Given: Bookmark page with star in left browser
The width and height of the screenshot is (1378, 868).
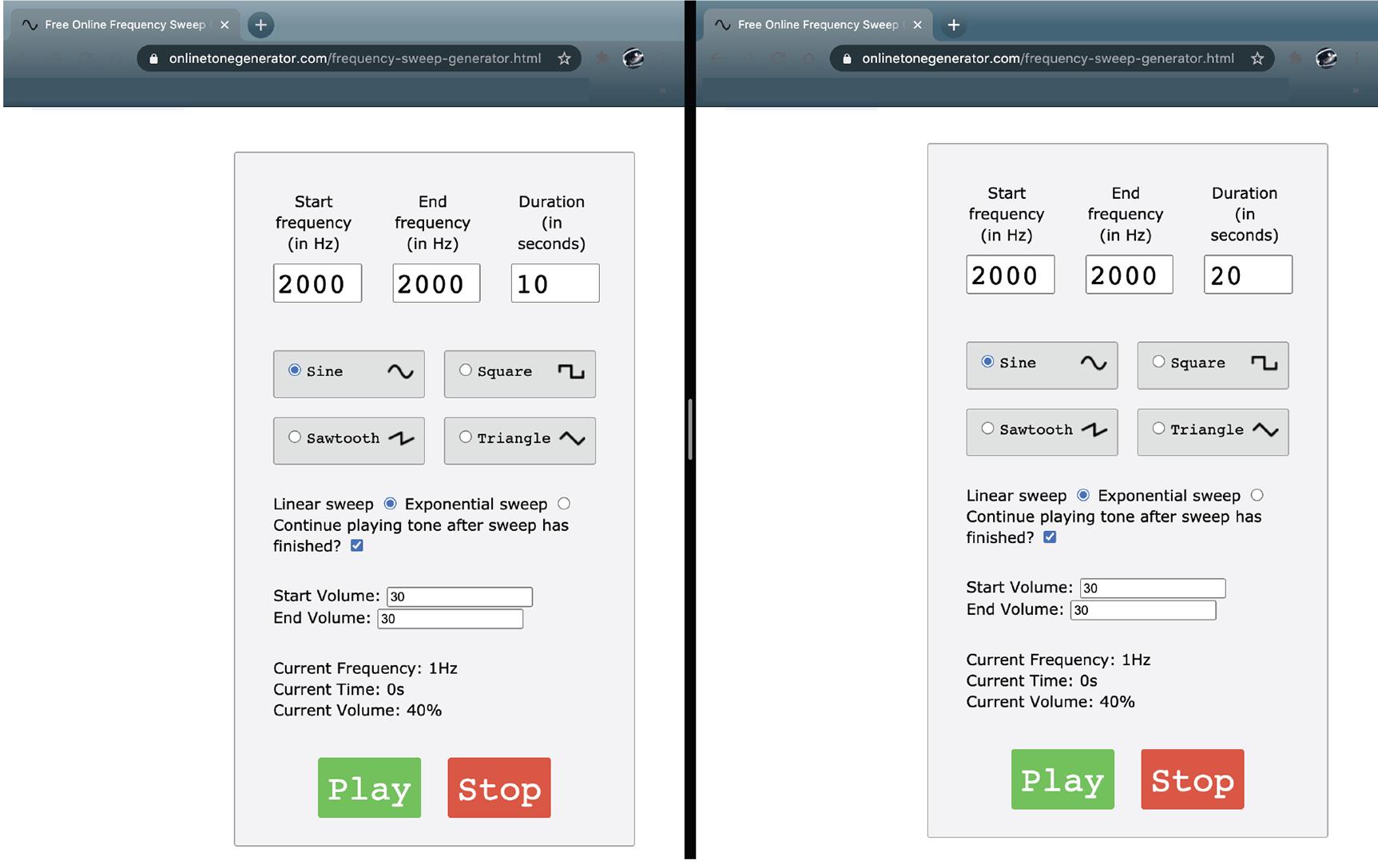Looking at the screenshot, I should (564, 58).
